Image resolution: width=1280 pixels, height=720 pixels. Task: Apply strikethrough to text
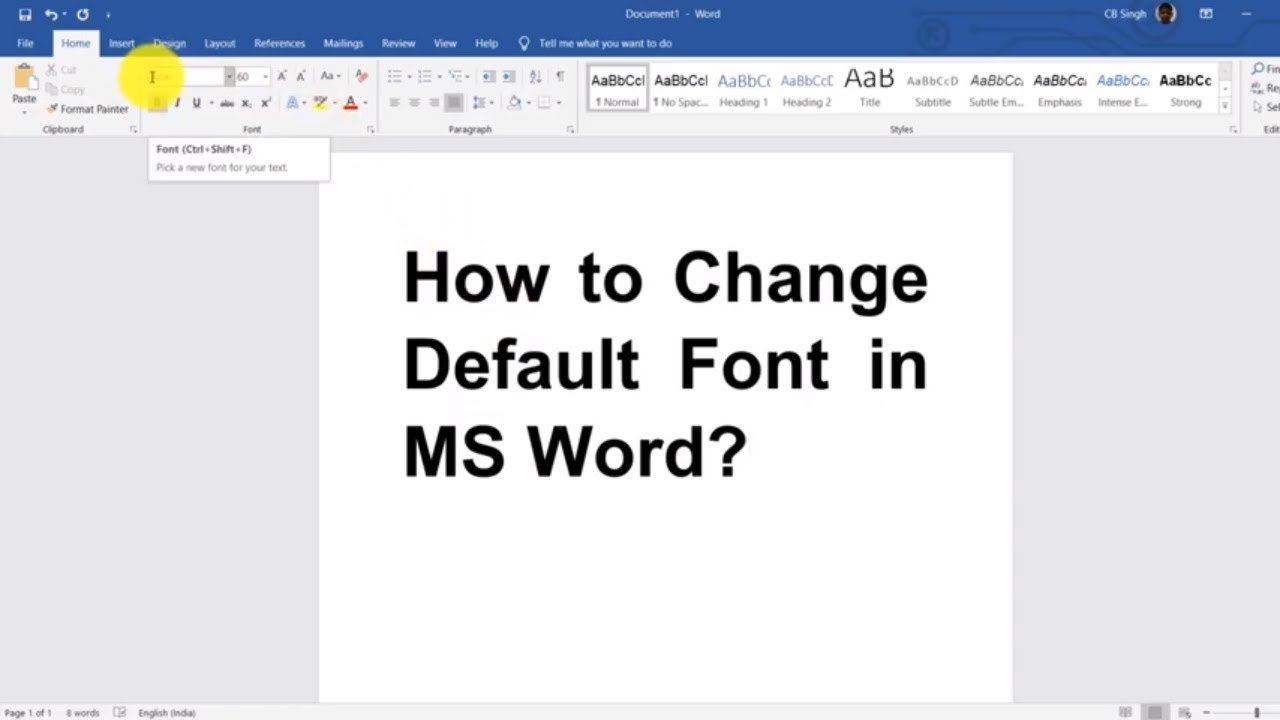pyautogui.click(x=227, y=103)
